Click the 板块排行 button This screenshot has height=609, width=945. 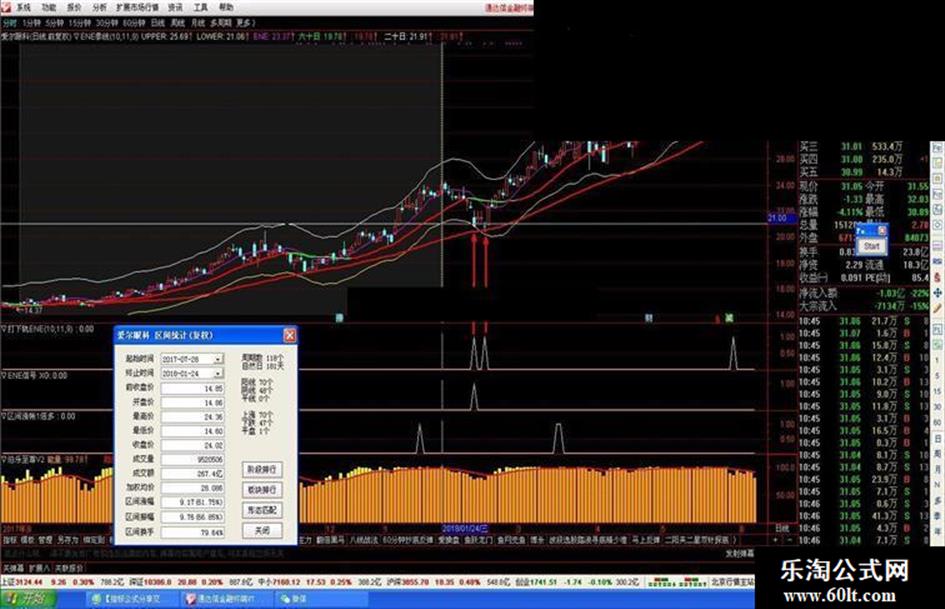pos(262,490)
